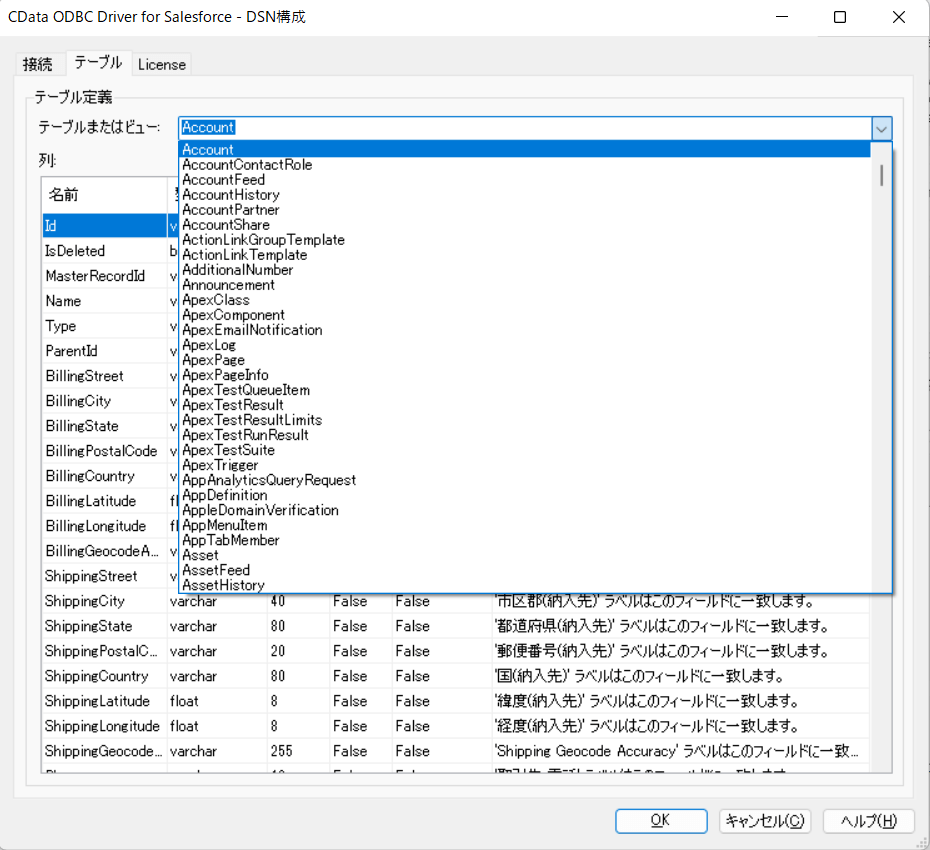This screenshot has height=850, width=930.
Task: Choose Account in the dropdown list
Action: (525, 149)
